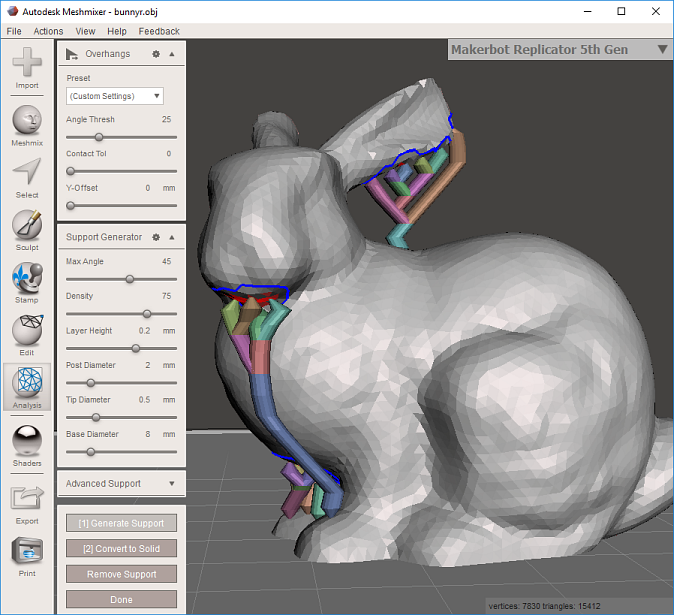Click the Layer Height slider handle
The width and height of the screenshot is (674, 615).
pyautogui.click(x=136, y=348)
